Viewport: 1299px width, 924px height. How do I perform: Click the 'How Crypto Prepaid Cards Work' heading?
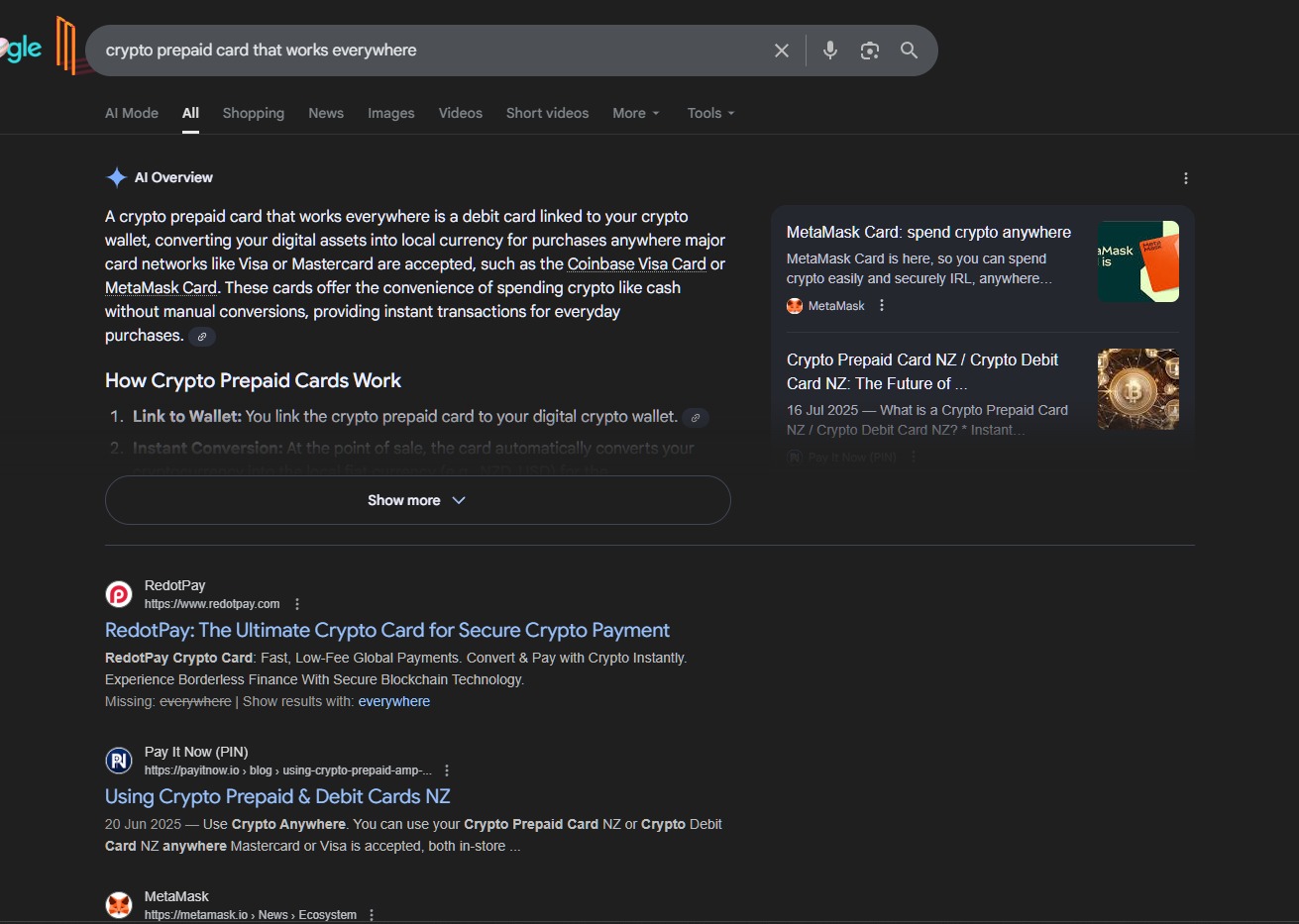[253, 380]
